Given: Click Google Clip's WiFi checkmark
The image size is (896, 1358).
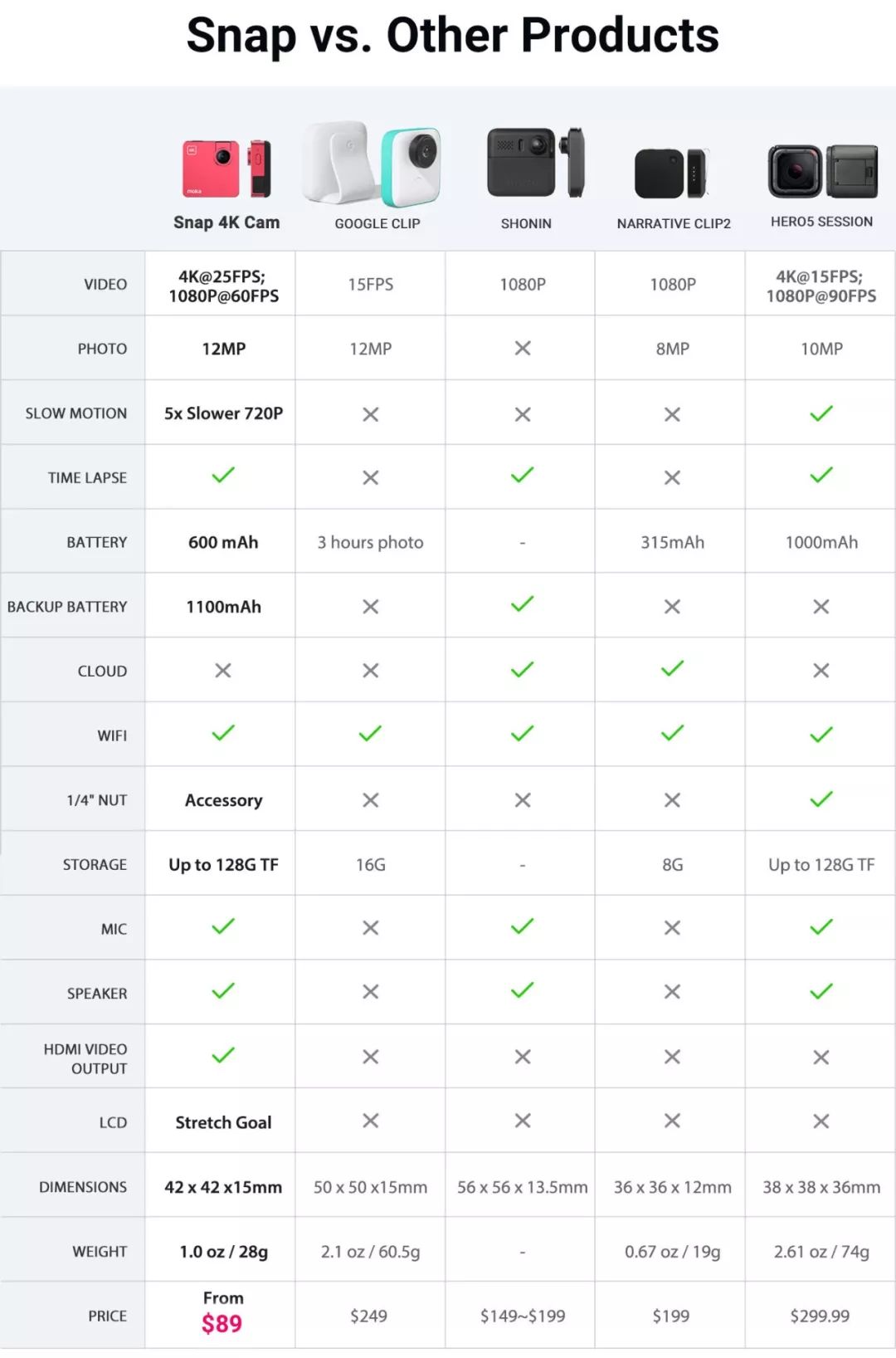Looking at the screenshot, I should (x=370, y=734).
